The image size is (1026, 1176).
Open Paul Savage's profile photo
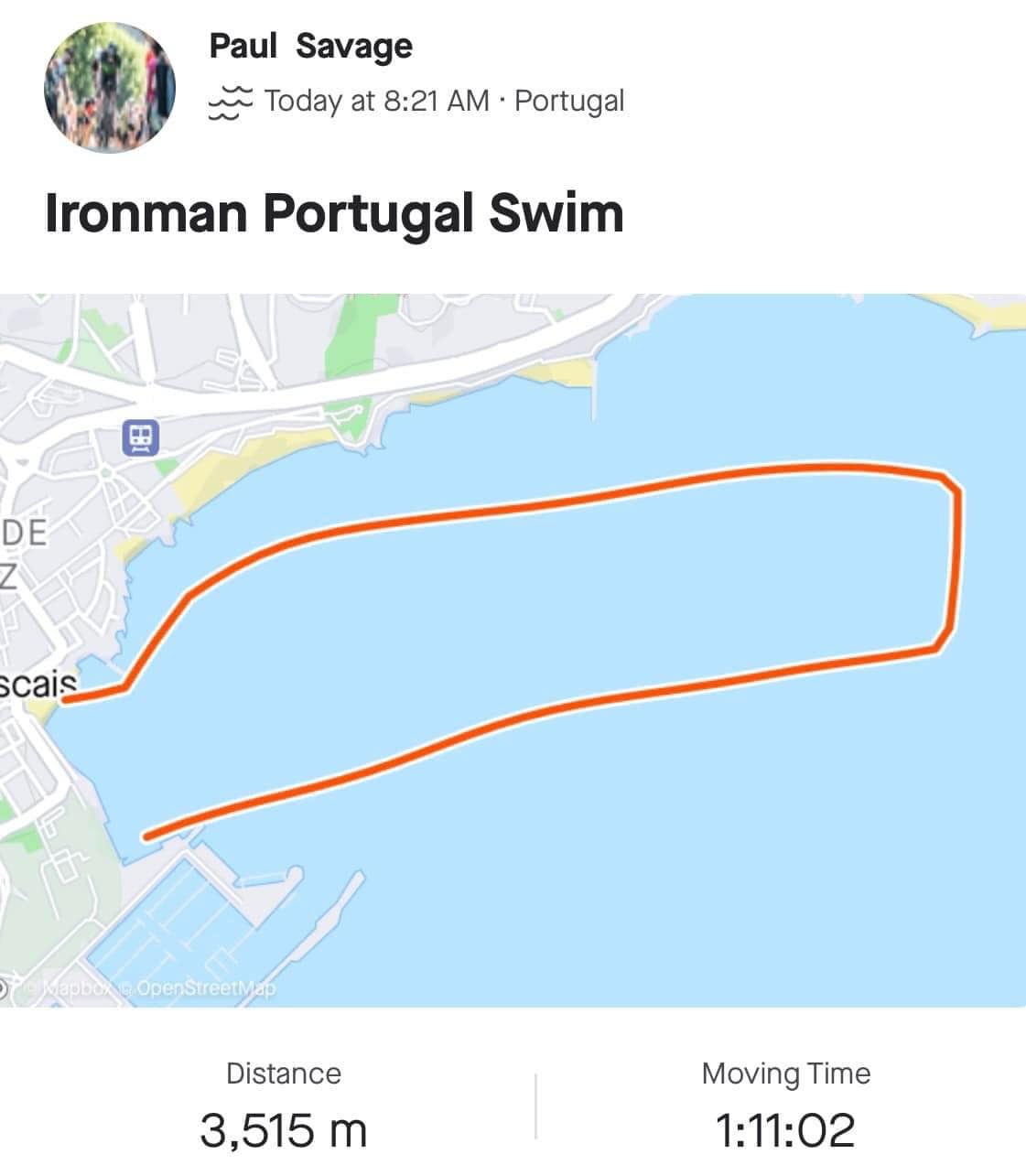[110, 87]
